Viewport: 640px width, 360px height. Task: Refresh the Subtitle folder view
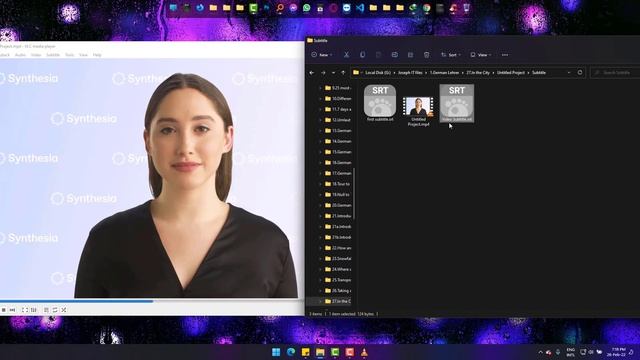point(580,73)
